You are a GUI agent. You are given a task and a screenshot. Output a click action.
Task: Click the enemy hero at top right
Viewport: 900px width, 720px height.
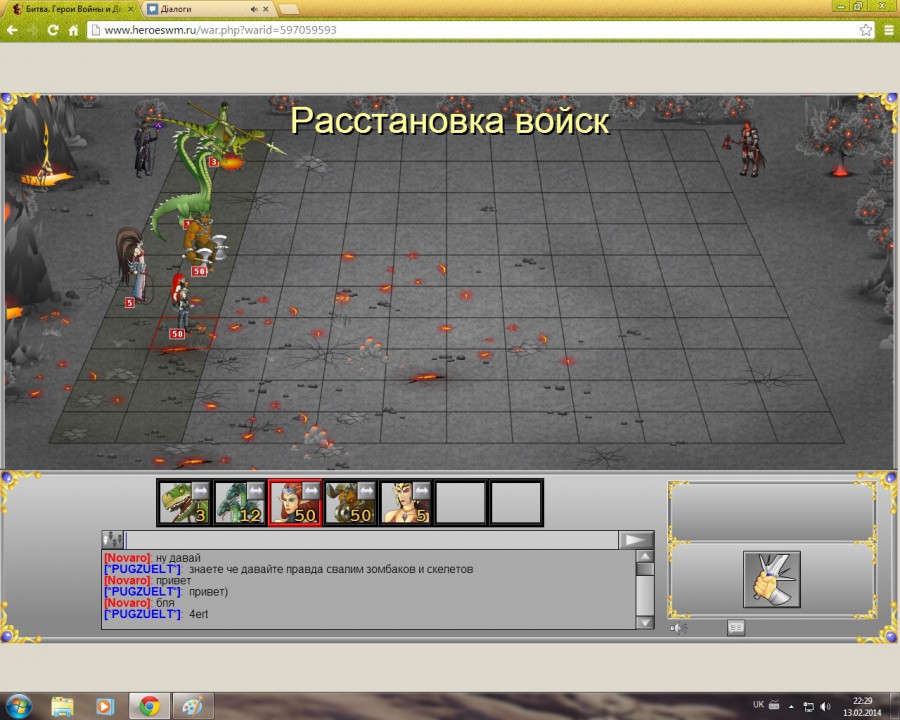748,149
